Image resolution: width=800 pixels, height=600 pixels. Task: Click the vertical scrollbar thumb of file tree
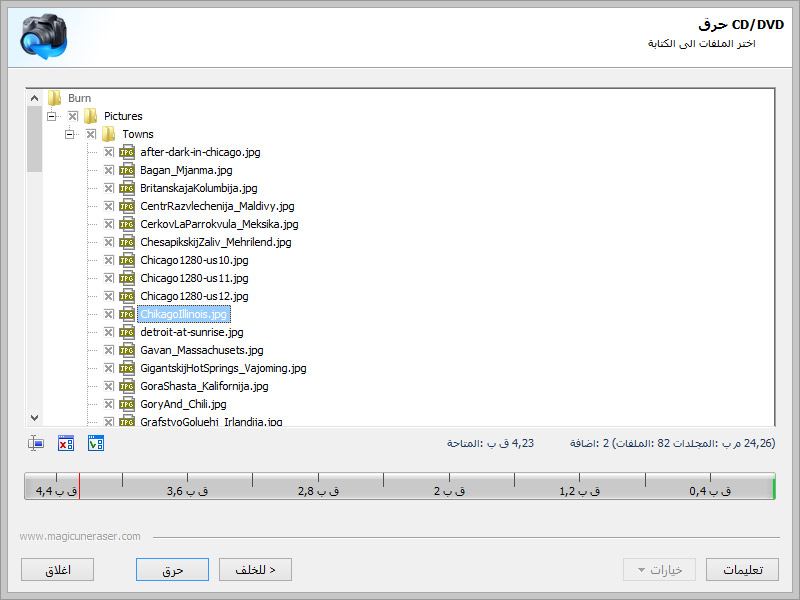pos(34,138)
